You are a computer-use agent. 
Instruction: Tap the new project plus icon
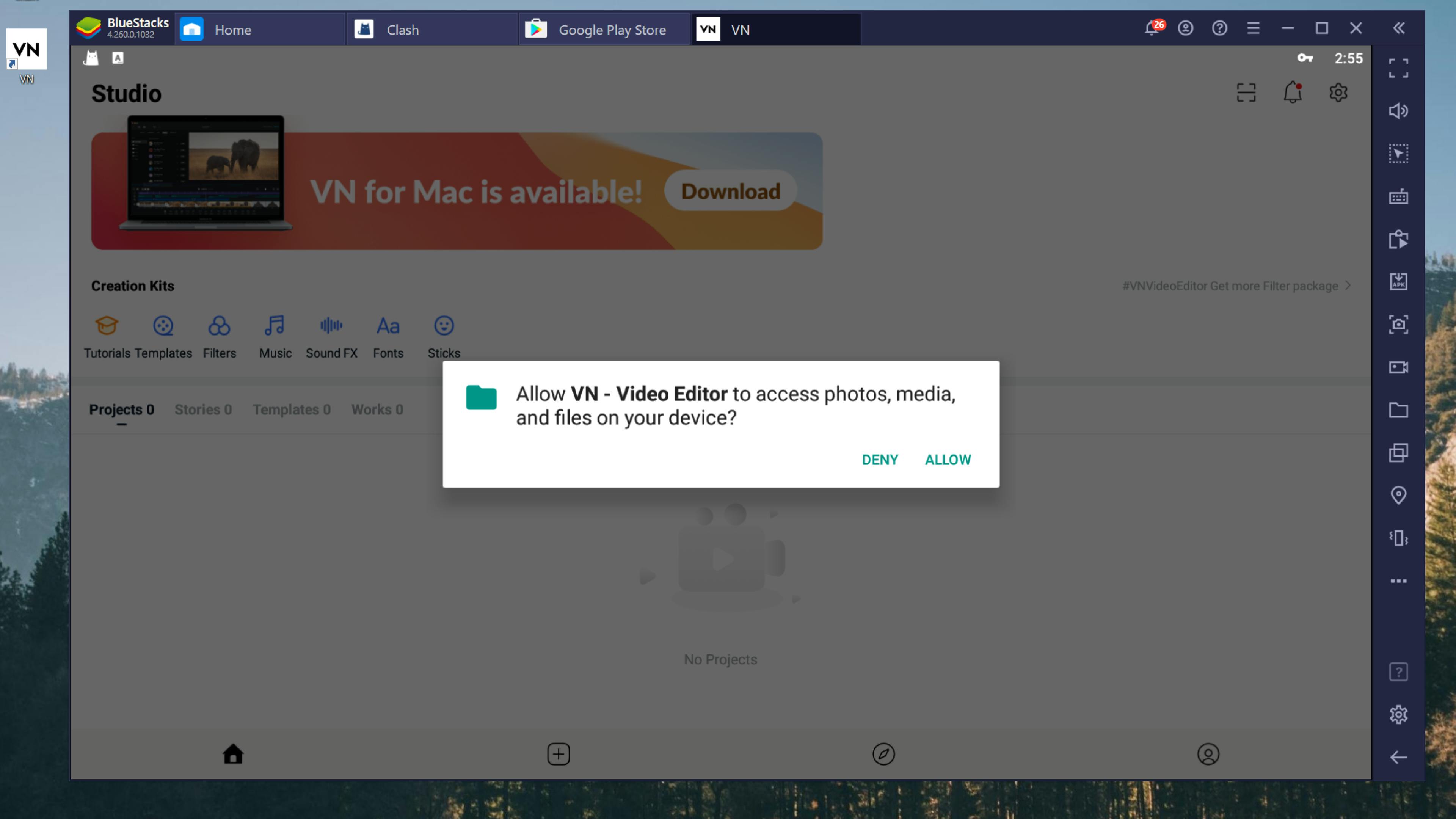(x=559, y=753)
